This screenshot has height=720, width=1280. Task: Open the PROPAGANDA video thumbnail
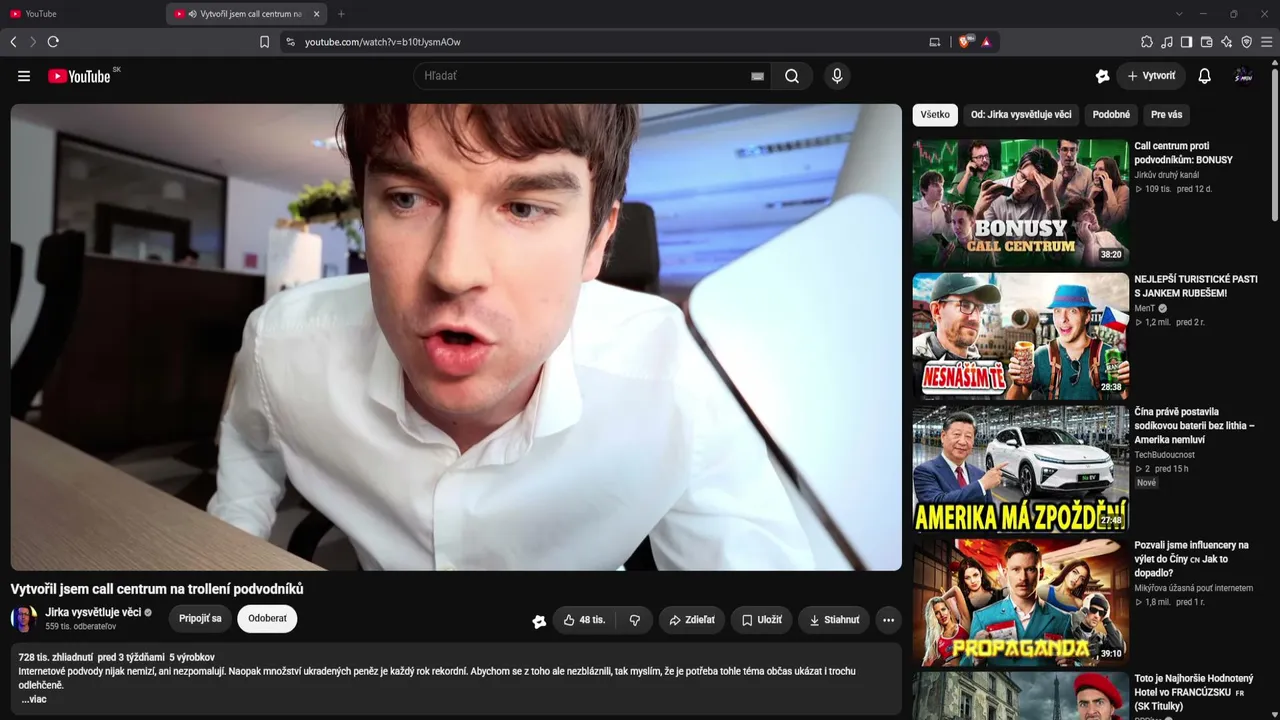click(1020, 601)
